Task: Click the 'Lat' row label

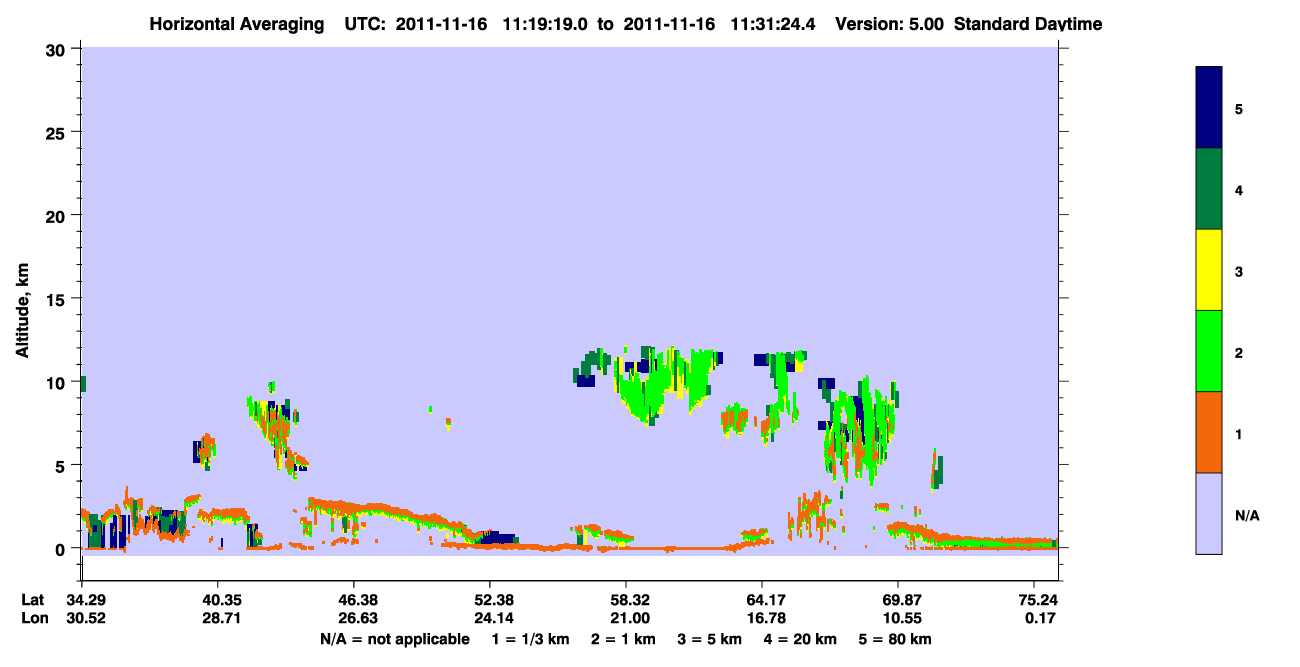Action: click(x=31, y=600)
